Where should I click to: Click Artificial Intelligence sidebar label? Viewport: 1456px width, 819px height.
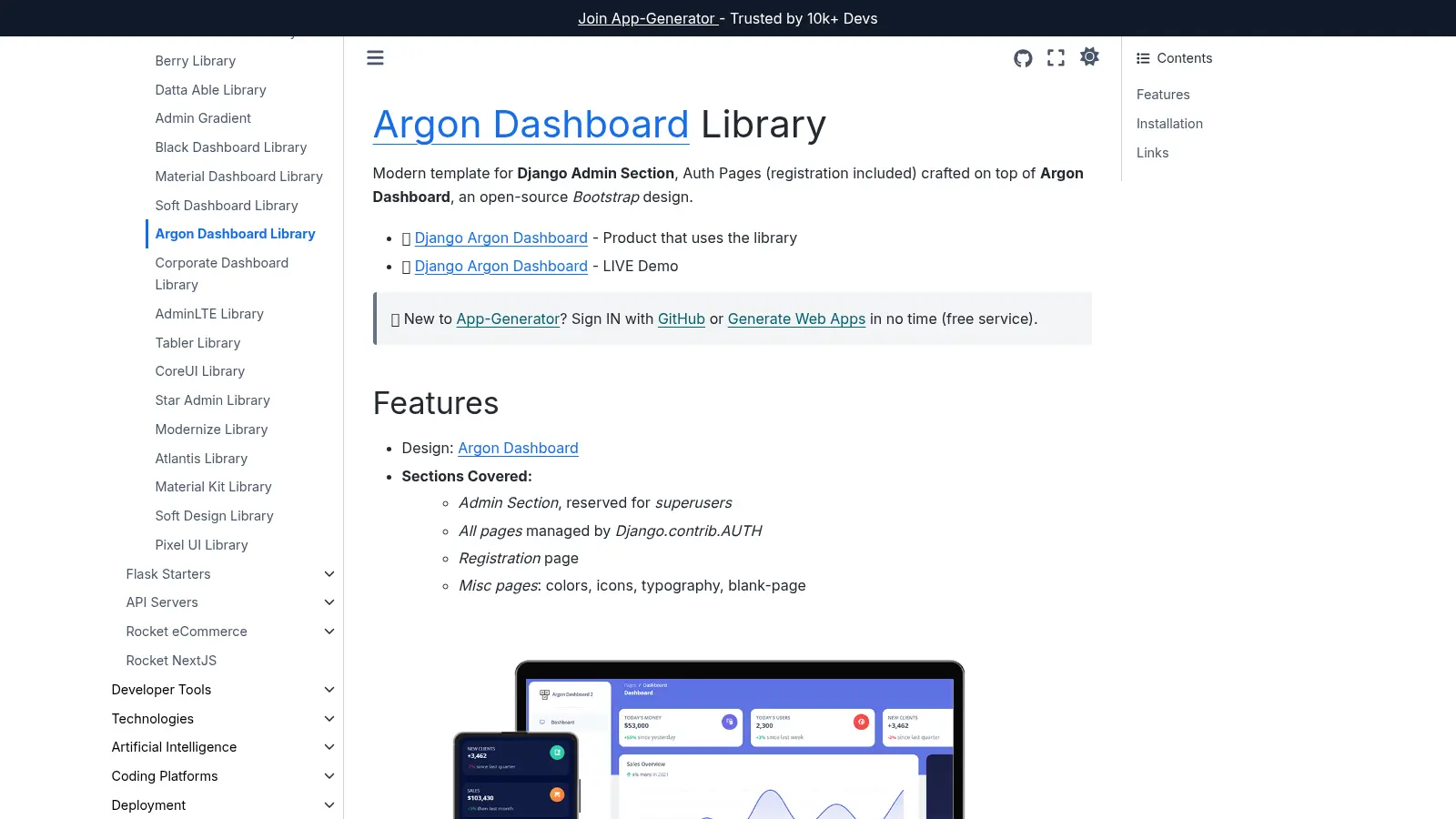[x=174, y=747]
